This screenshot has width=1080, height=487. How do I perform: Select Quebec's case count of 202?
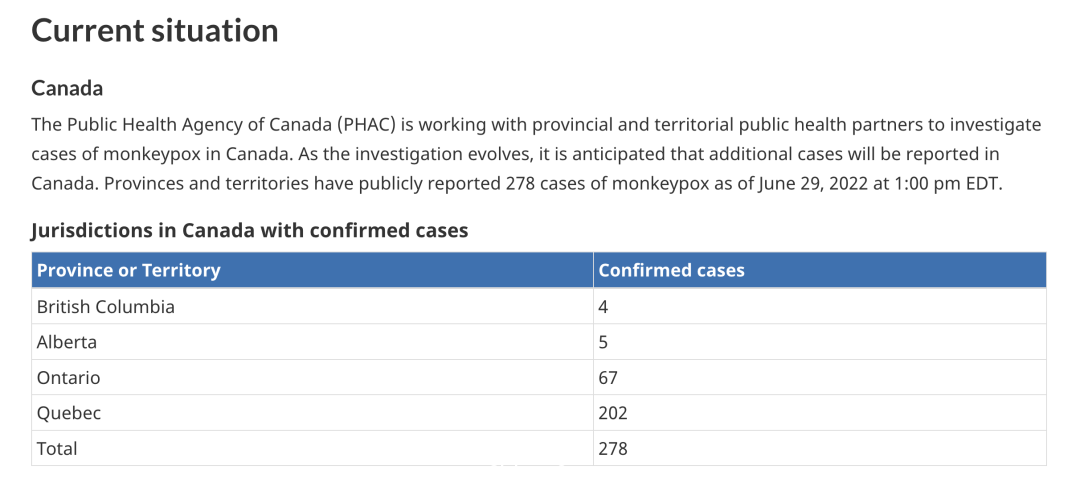613,413
